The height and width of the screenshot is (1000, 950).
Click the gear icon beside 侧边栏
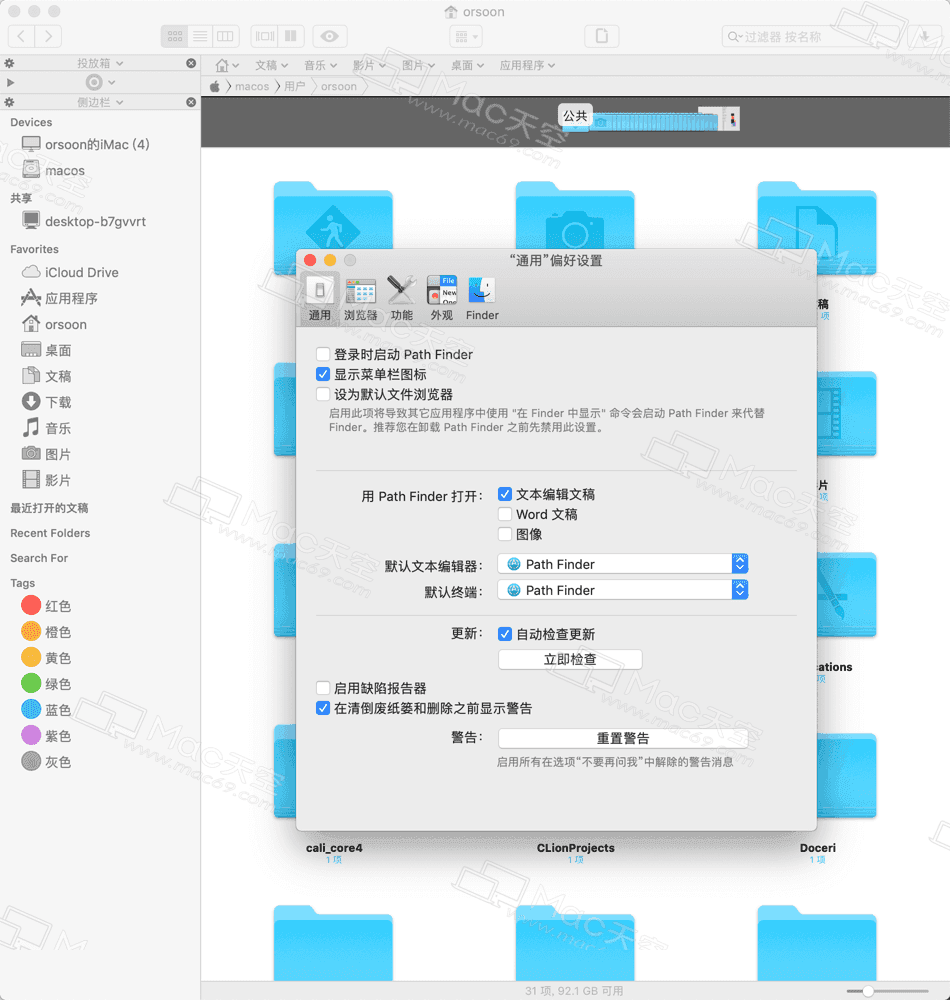coord(9,102)
